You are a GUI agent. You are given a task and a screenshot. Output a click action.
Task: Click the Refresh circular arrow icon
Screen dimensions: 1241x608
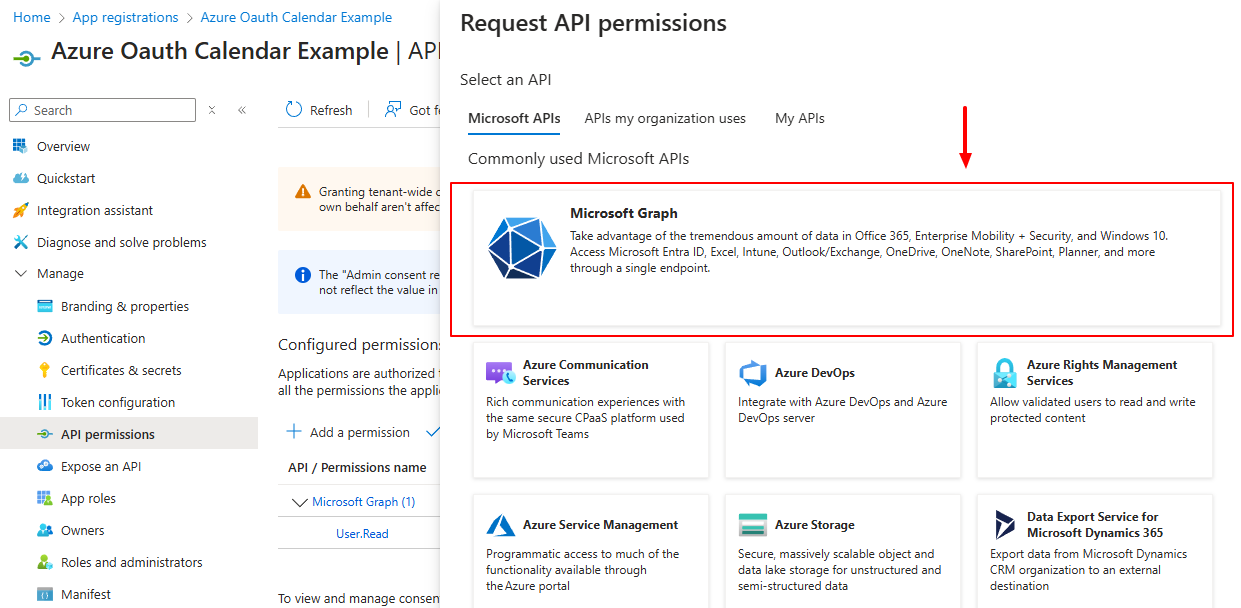(294, 110)
